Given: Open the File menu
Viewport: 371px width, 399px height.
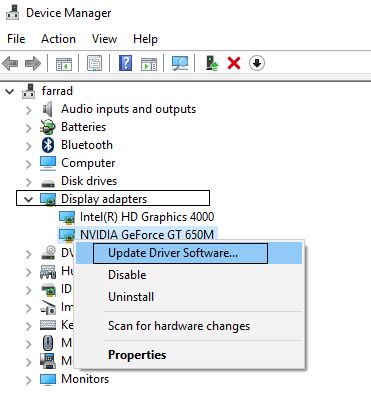Looking at the screenshot, I should click(16, 39).
